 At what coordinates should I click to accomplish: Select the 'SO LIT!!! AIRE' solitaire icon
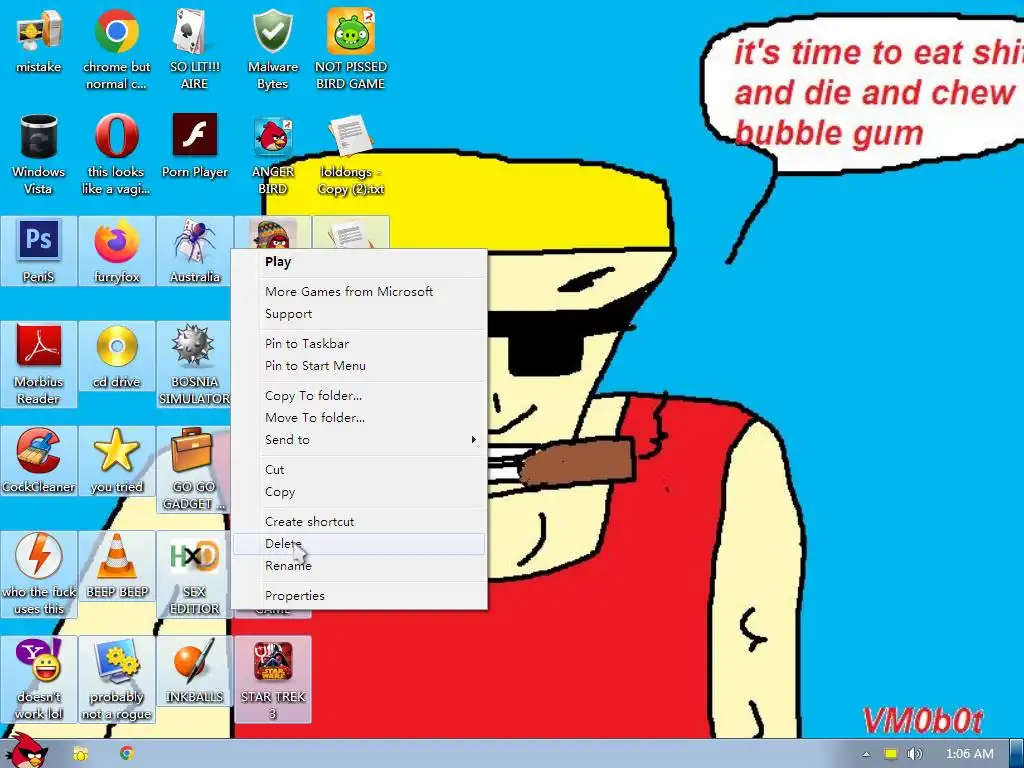[194, 49]
